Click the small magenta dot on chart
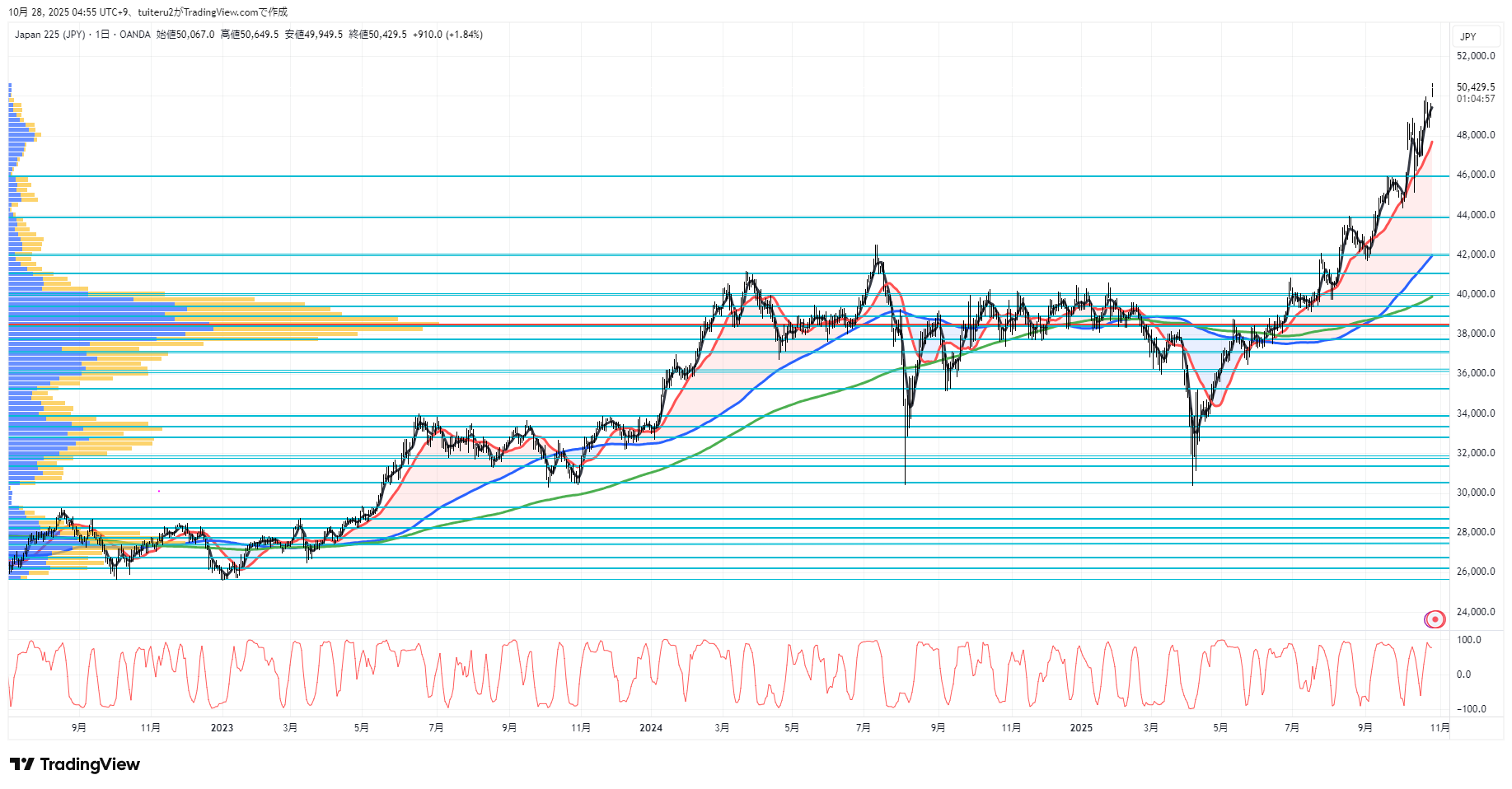Image resolution: width=1512 pixels, height=789 pixels. [x=159, y=491]
